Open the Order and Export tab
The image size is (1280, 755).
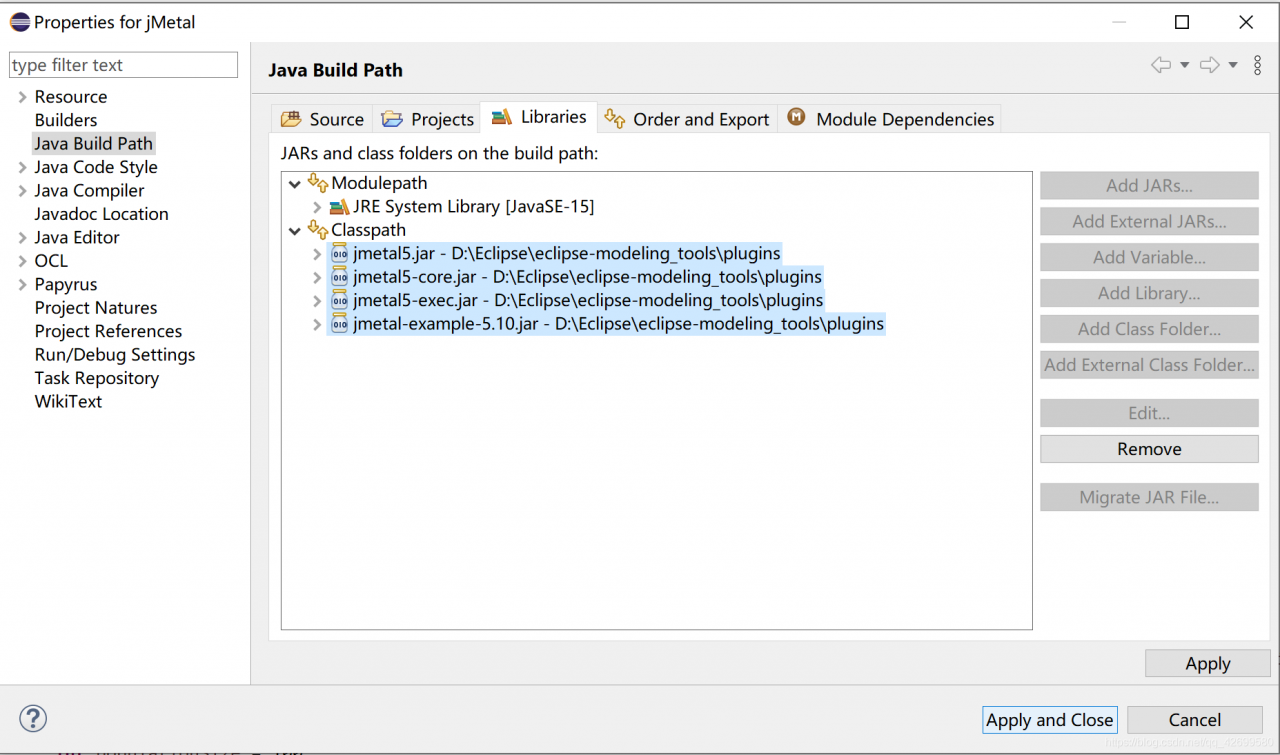(687, 119)
